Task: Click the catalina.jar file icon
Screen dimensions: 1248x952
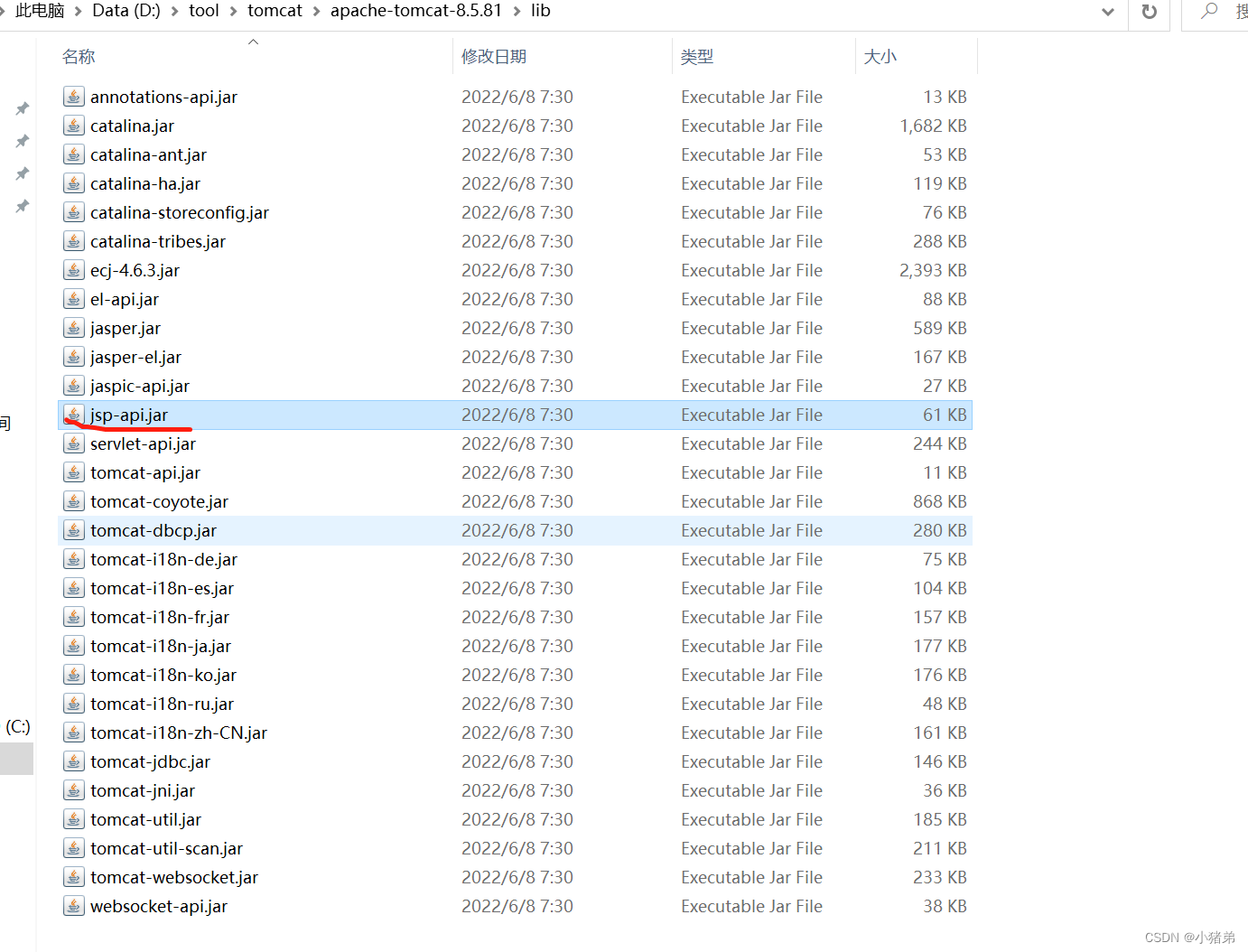Action: [74, 126]
